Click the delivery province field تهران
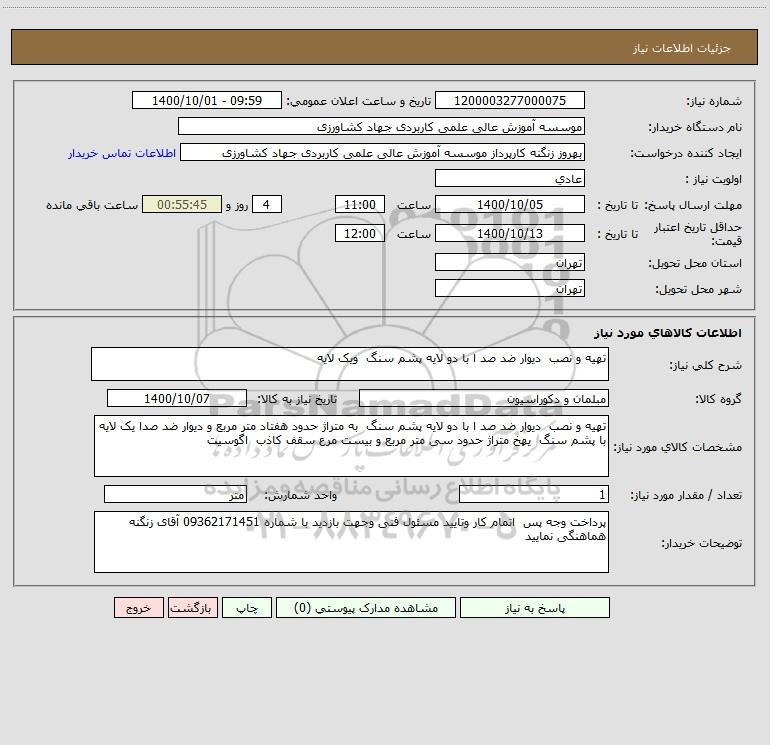The width and height of the screenshot is (770, 745). click(x=510, y=262)
